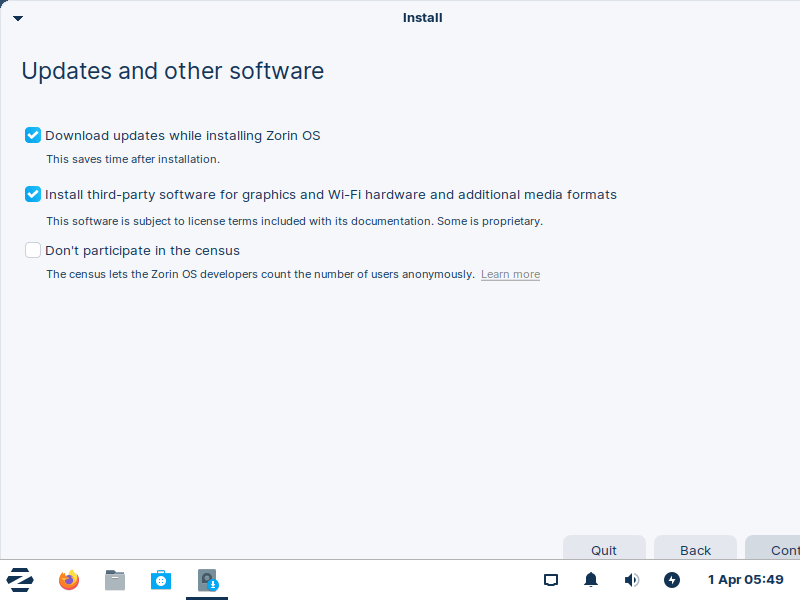Check Don't participate in the census
This screenshot has height=600, width=800.
pyautogui.click(x=33, y=250)
